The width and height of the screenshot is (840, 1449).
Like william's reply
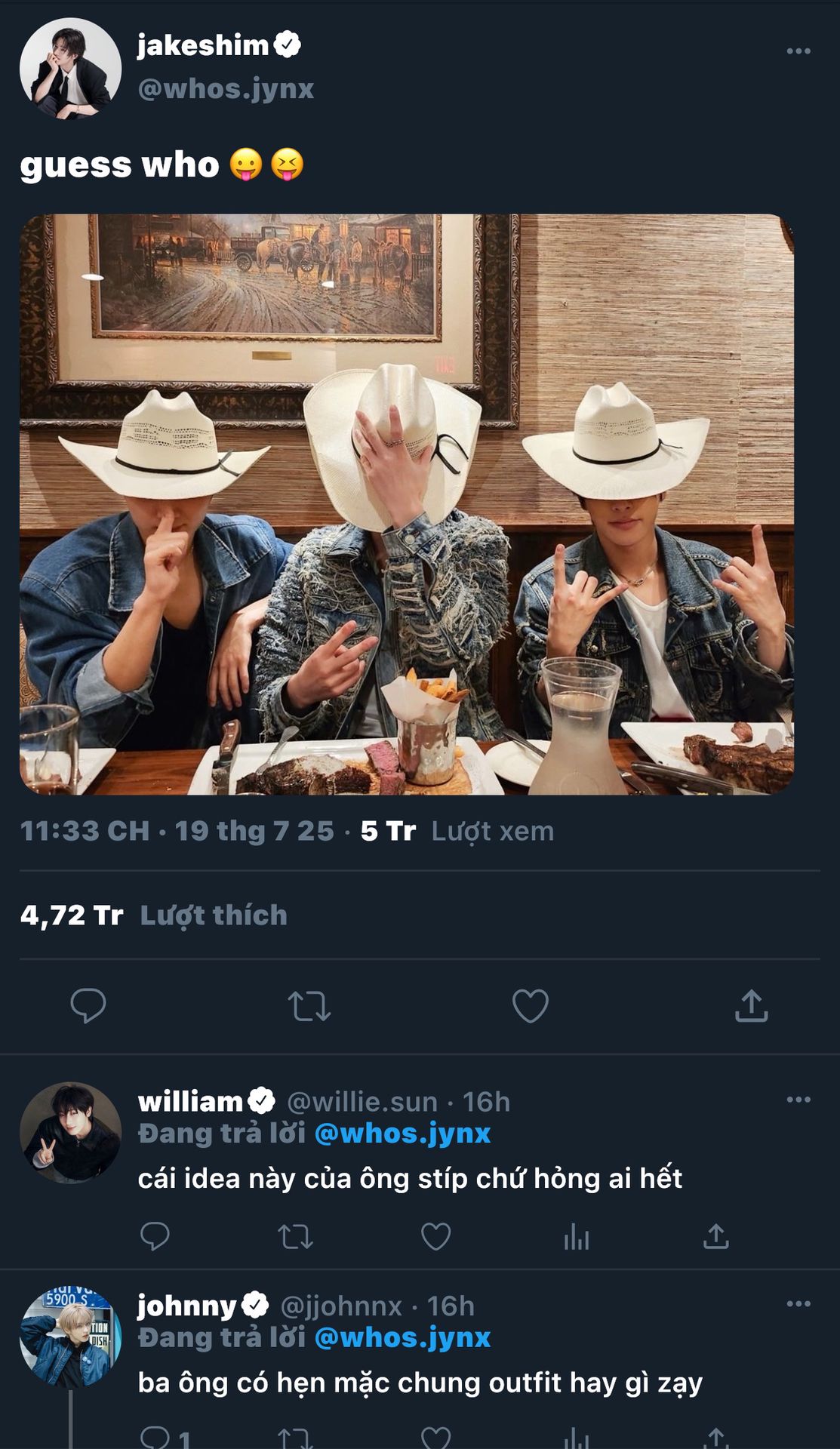[435, 1237]
